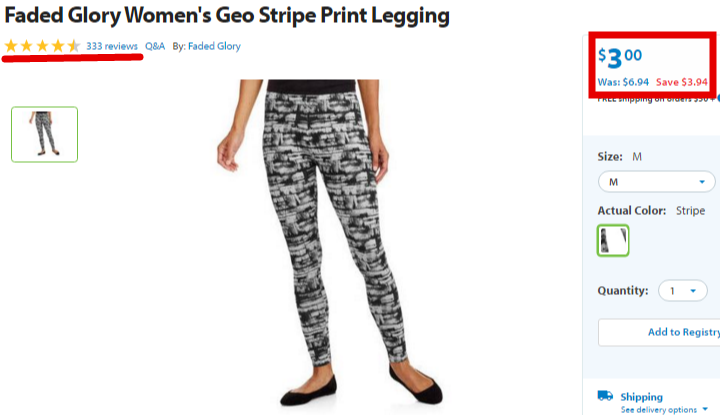Expand the Quantity dropdown

pyautogui.click(x=682, y=291)
